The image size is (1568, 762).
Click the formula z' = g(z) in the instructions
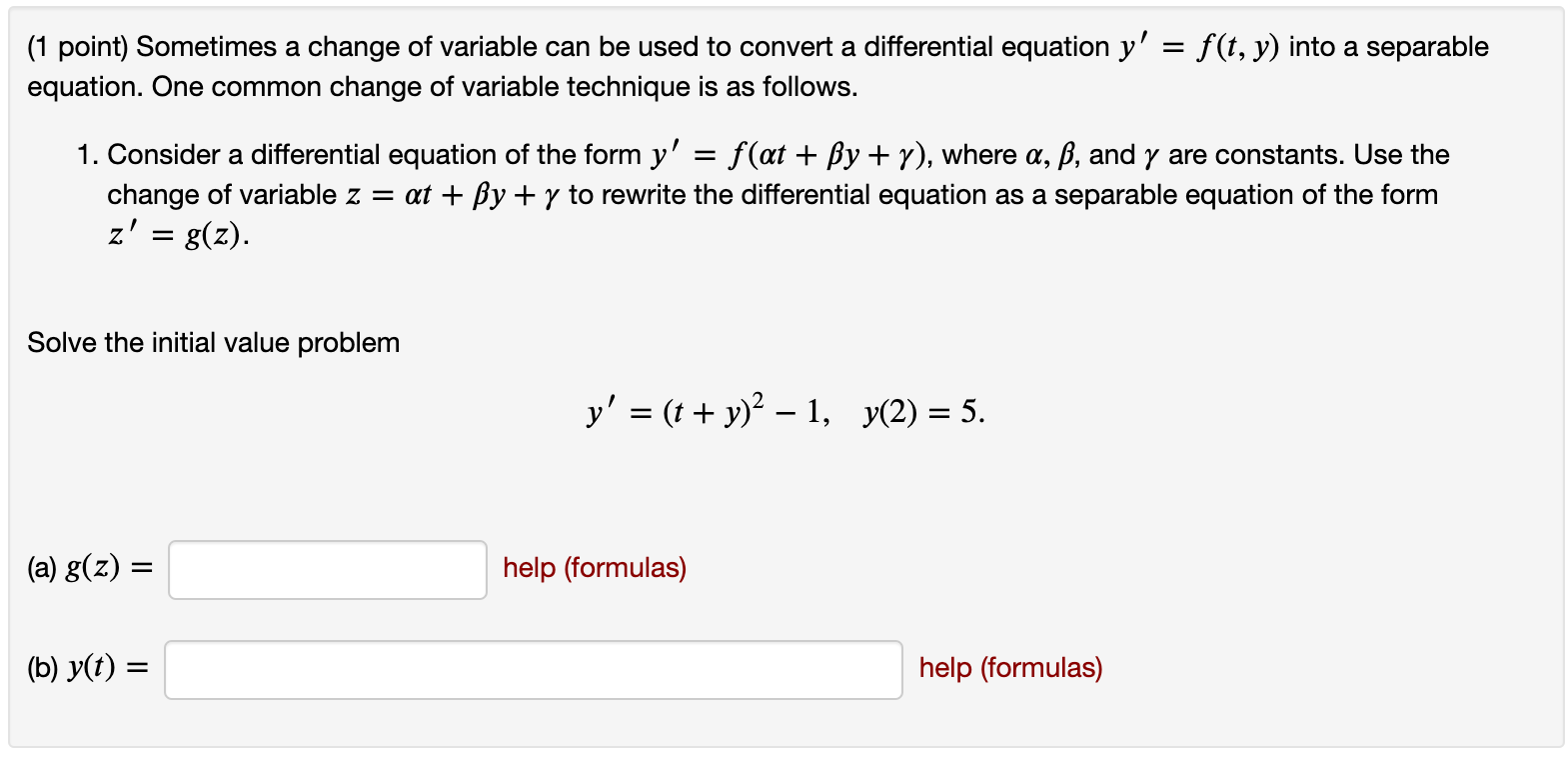(x=176, y=235)
